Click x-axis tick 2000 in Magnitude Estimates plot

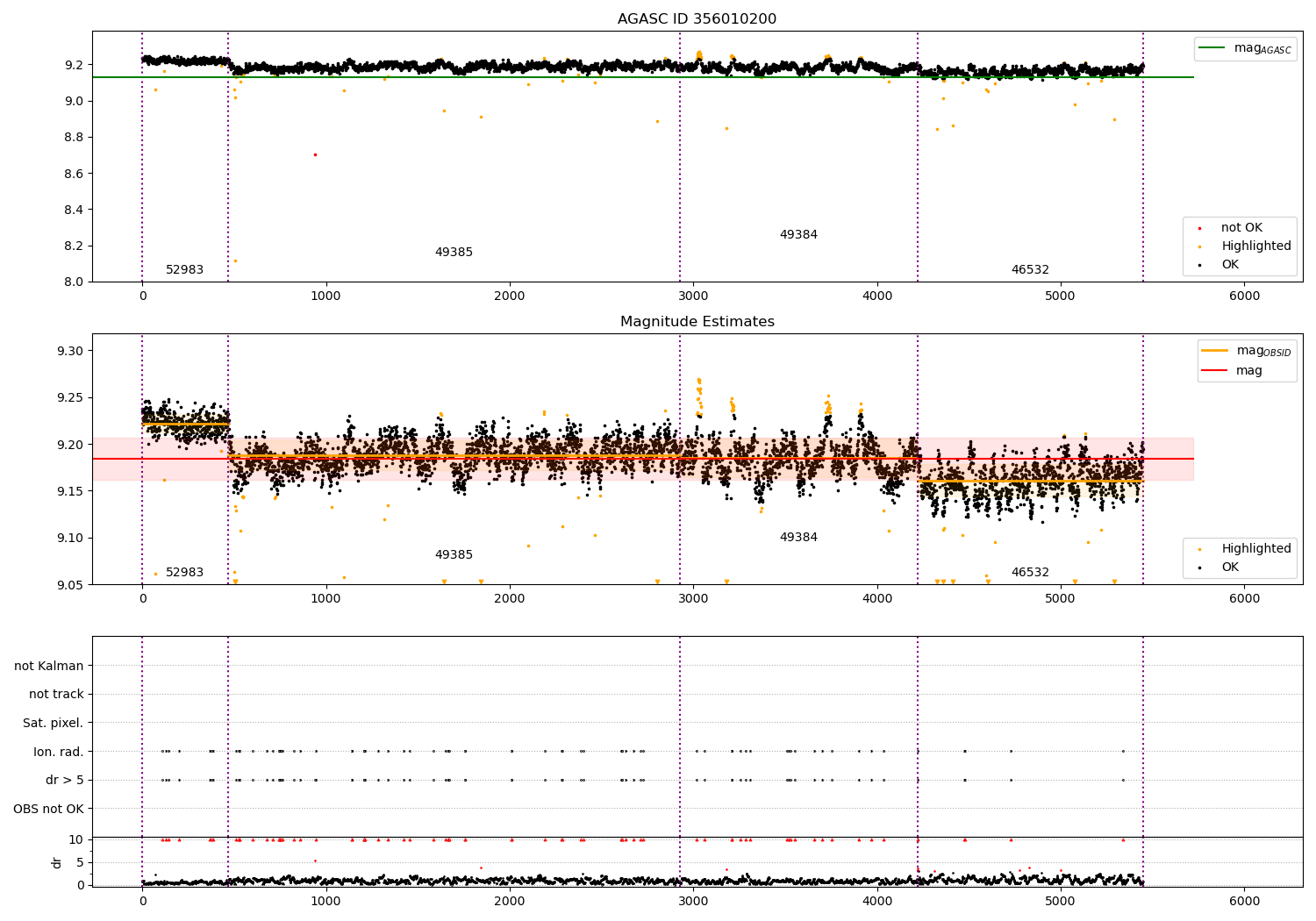coord(510,599)
